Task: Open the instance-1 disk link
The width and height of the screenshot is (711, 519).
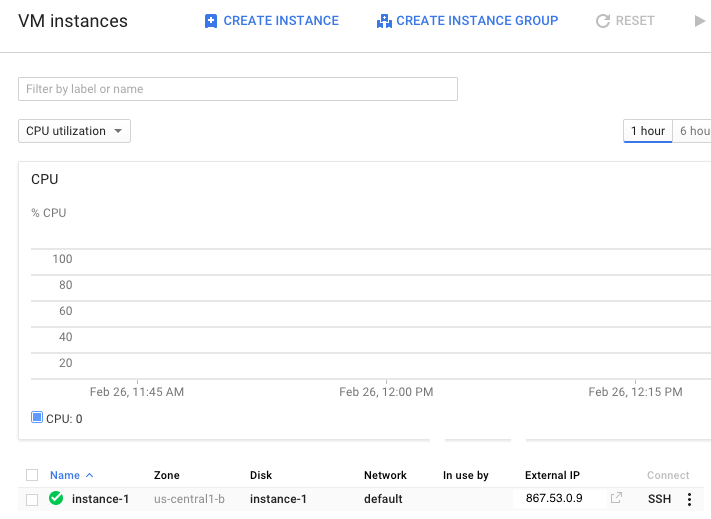Action: click(x=278, y=499)
